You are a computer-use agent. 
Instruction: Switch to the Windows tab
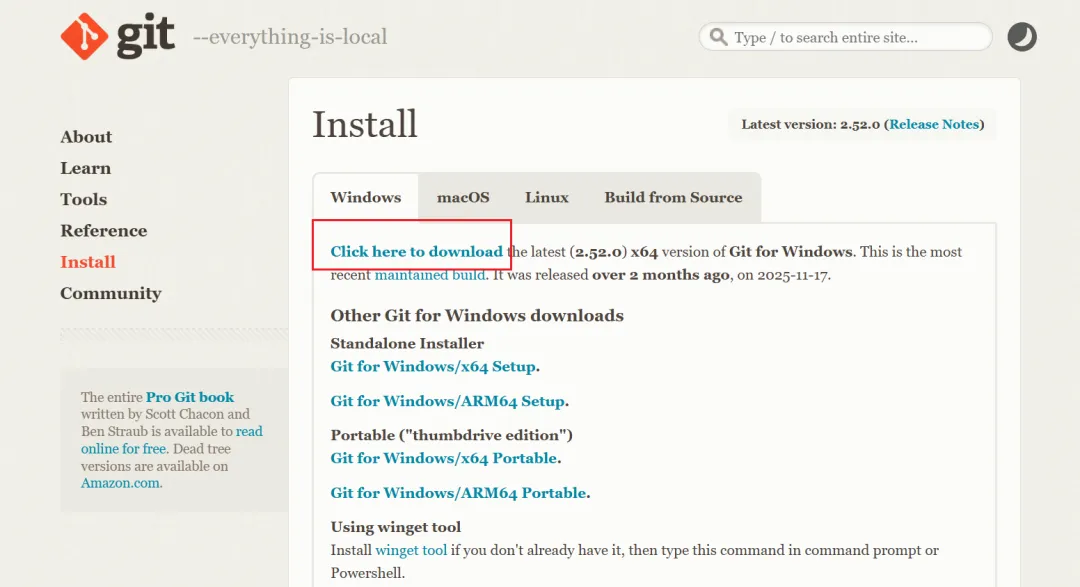click(x=366, y=198)
